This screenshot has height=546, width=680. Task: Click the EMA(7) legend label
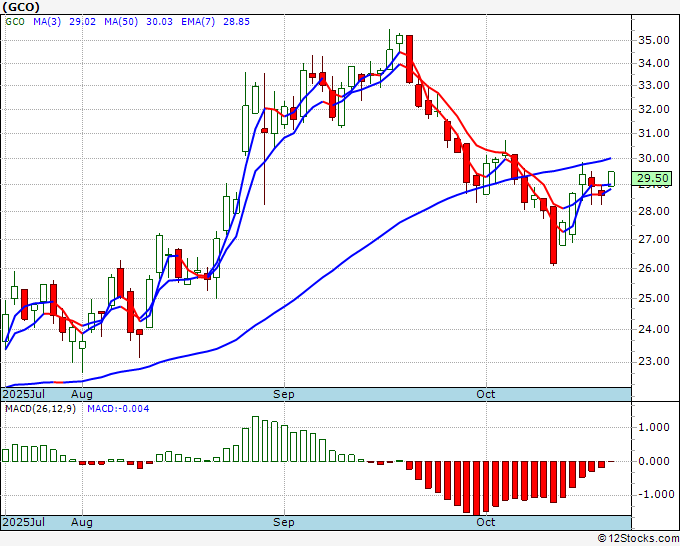(x=198, y=22)
